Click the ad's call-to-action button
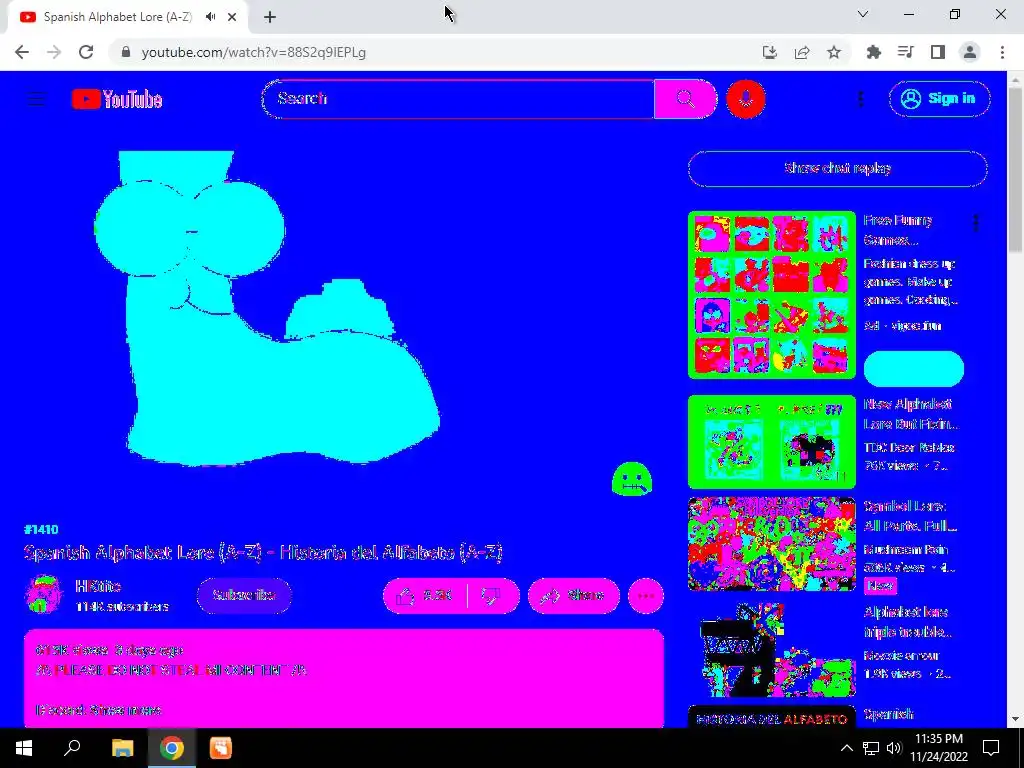Viewport: 1024px width, 768px height. click(x=914, y=368)
